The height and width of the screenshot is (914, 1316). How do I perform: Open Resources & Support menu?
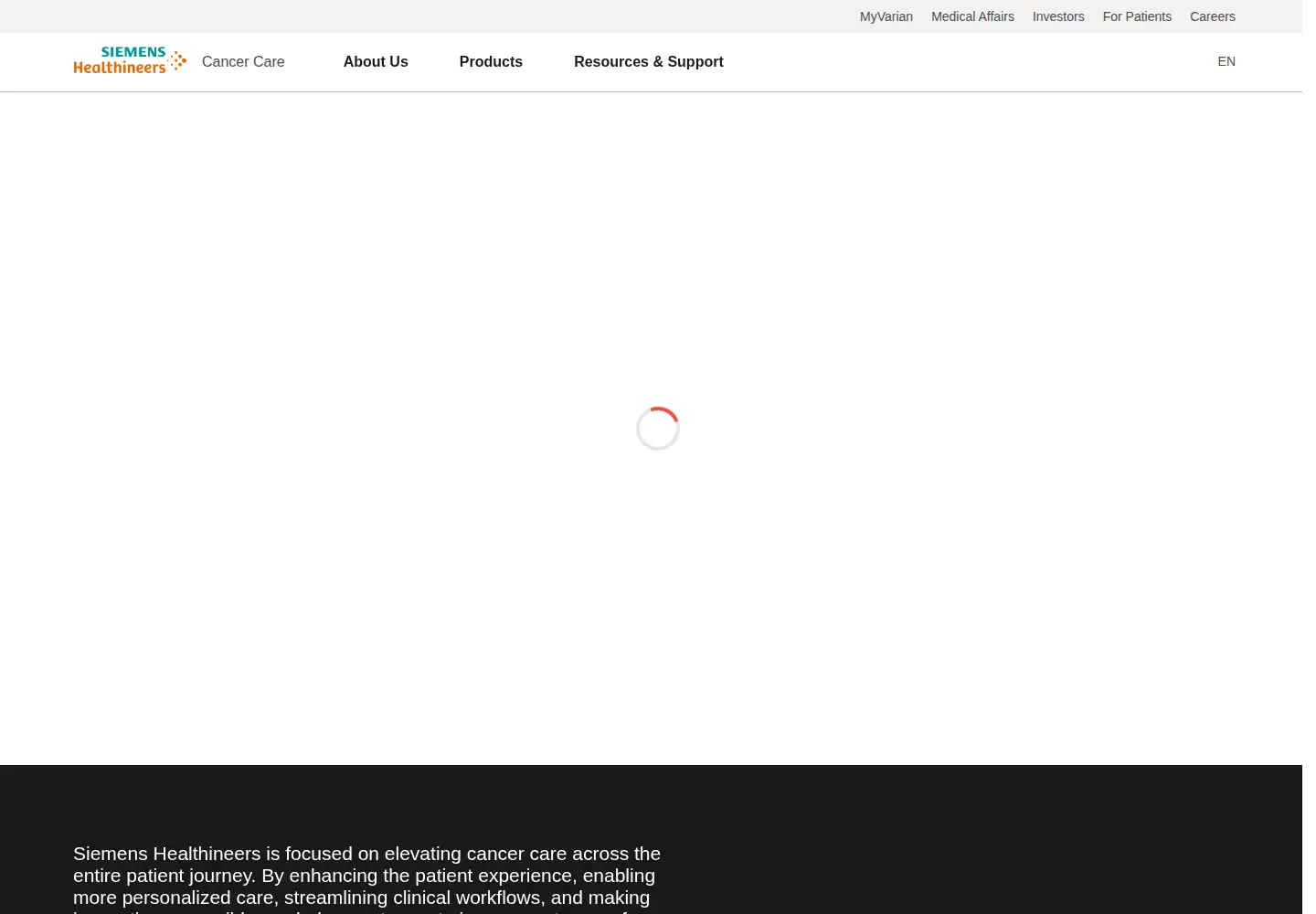[649, 61]
